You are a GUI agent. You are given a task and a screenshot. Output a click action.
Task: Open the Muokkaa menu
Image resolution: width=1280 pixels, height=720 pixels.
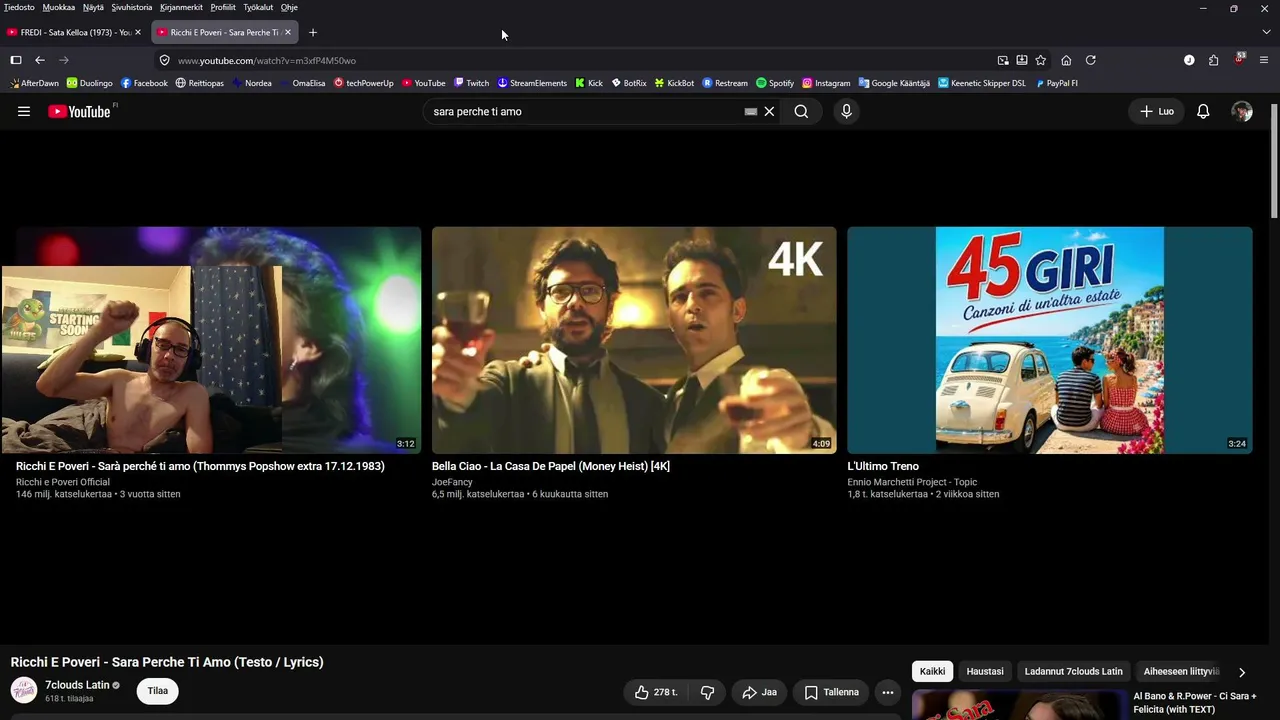click(x=59, y=7)
